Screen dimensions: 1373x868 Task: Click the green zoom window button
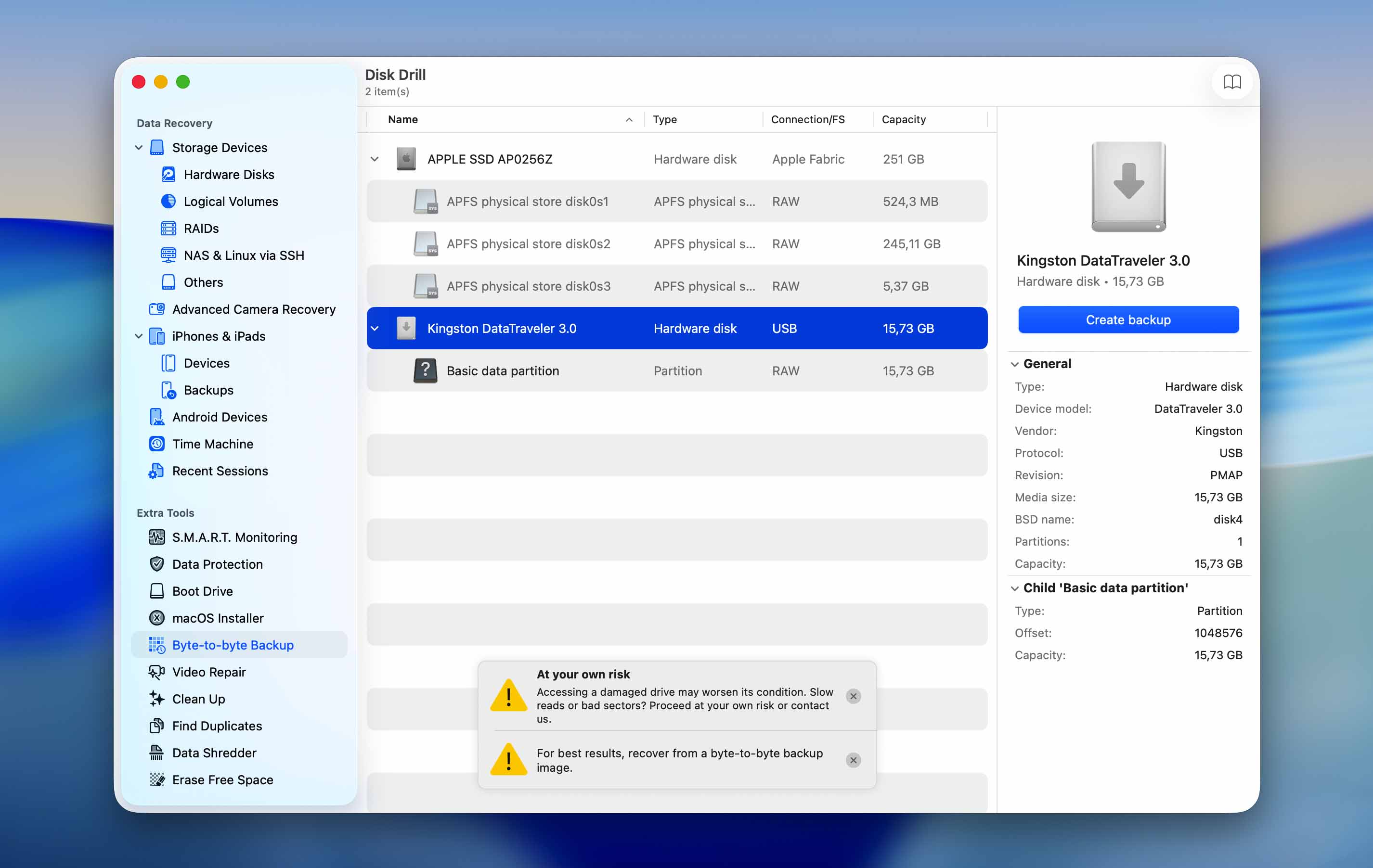coord(182,82)
